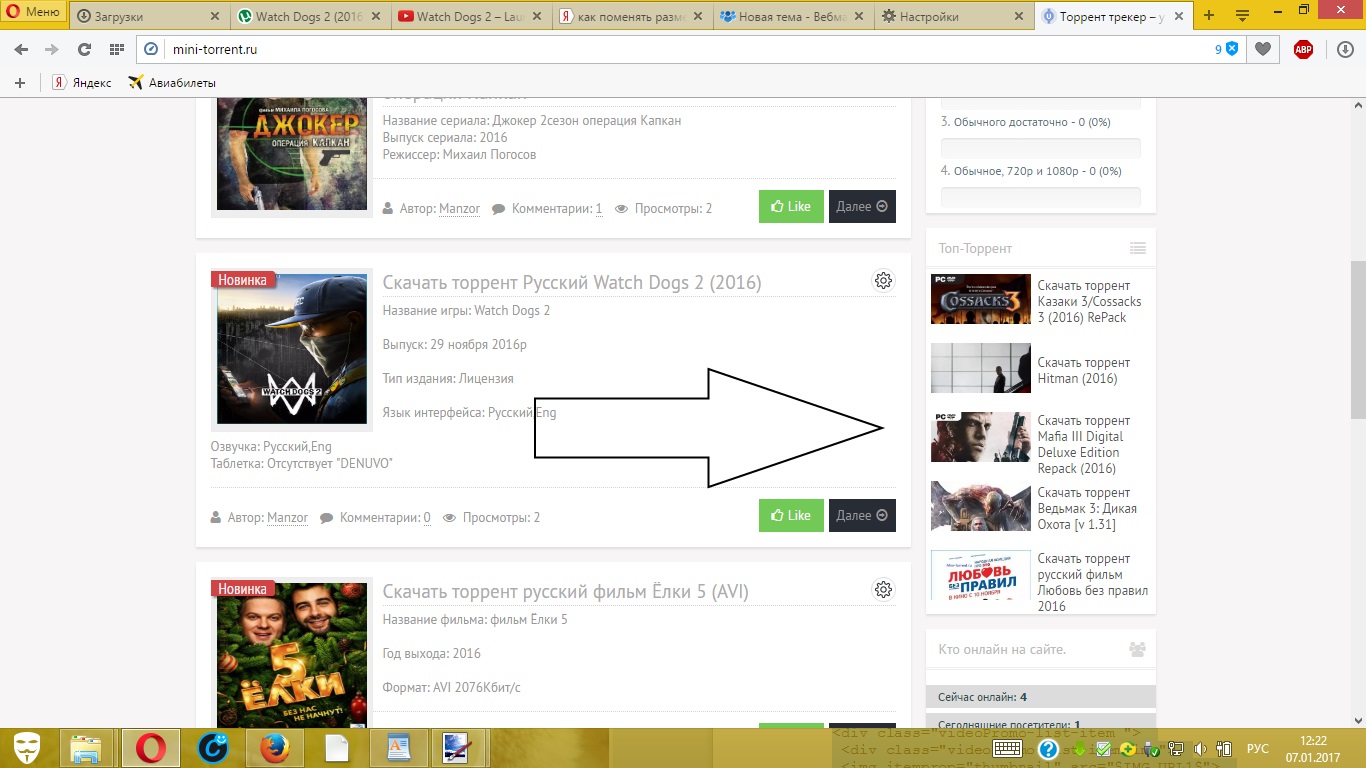Open author Manzor on Watch Dogs 2 post
The height and width of the screenshot is (768, 1366).
click(287, 518)
